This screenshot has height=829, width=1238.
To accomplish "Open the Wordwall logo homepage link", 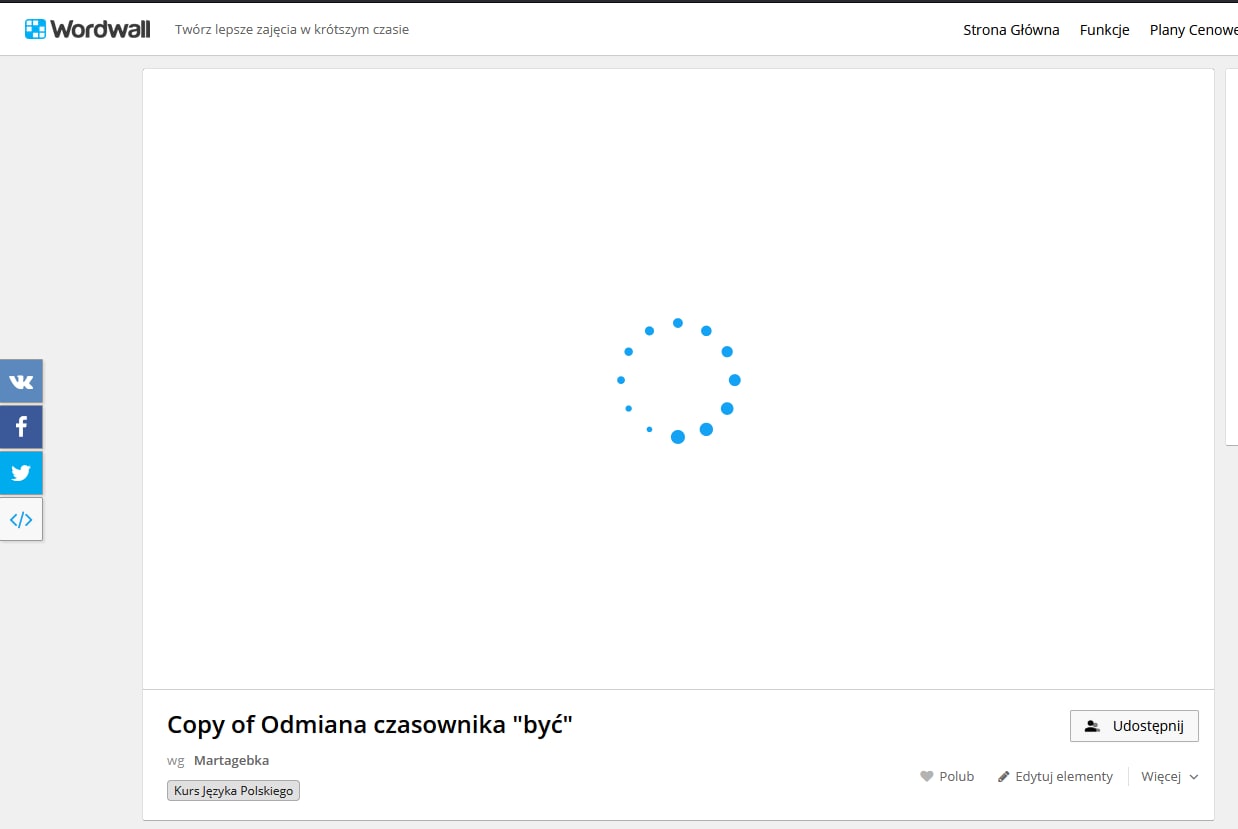I will pyautogui.click(x=88, y=29).
